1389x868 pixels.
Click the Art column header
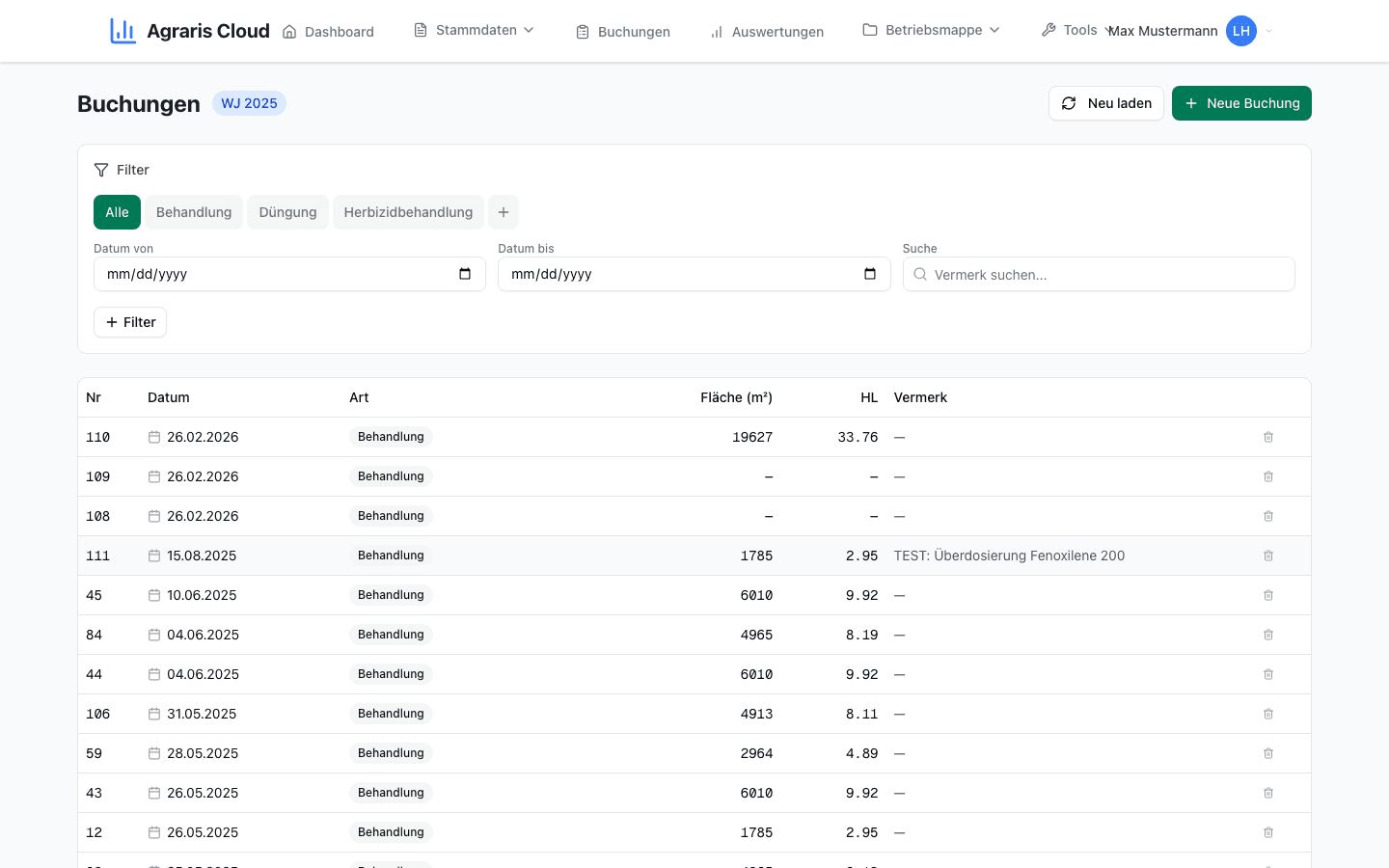359,397
